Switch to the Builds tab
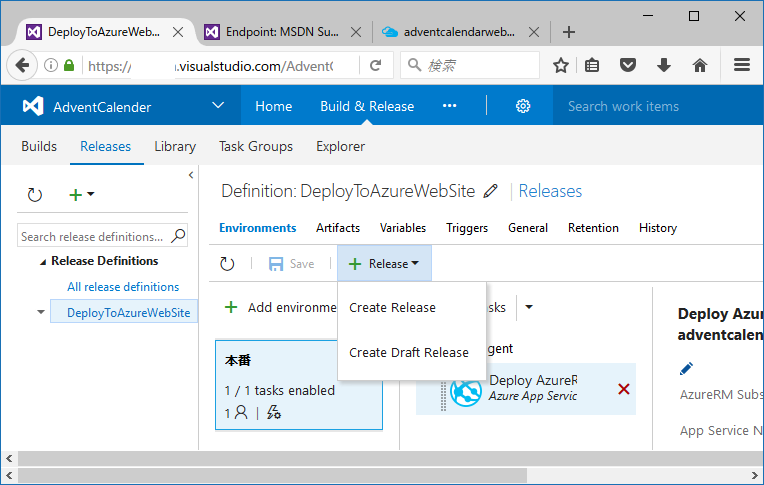Viewport: 764px width, 485px height. (x=39, y=146)
